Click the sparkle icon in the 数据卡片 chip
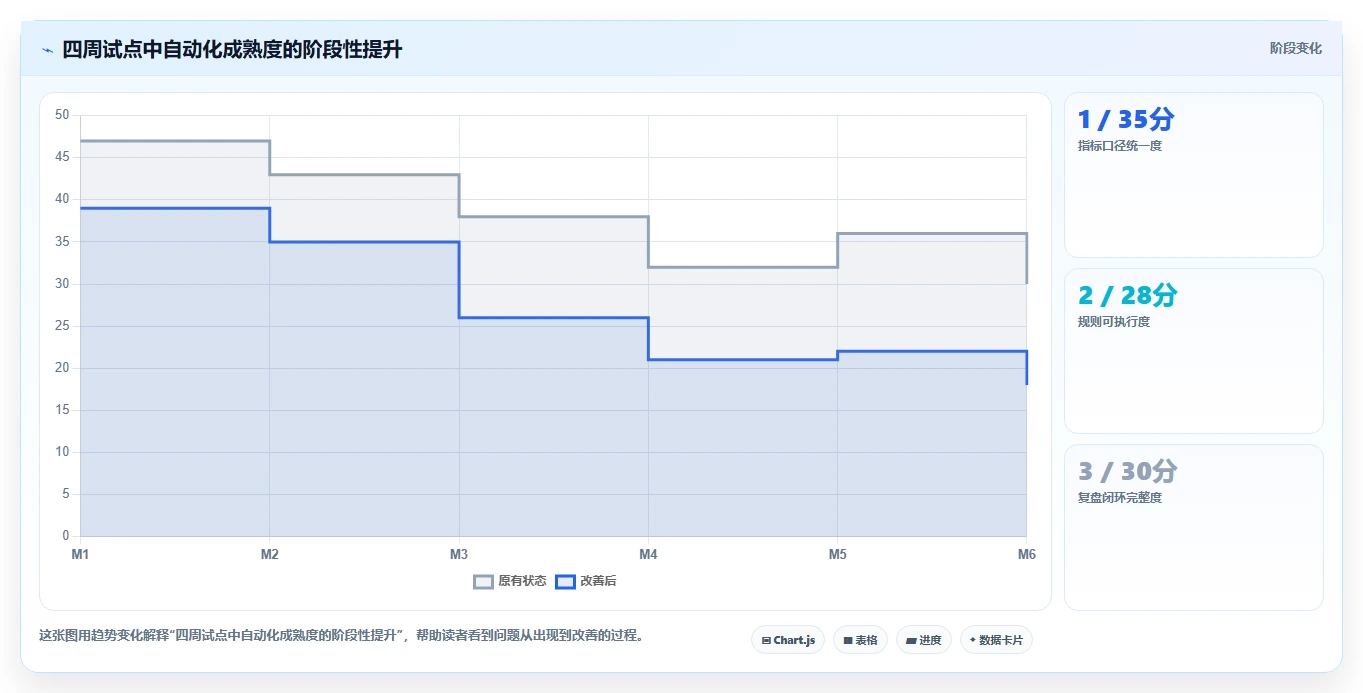1363x693 pixels. (973, 640)
